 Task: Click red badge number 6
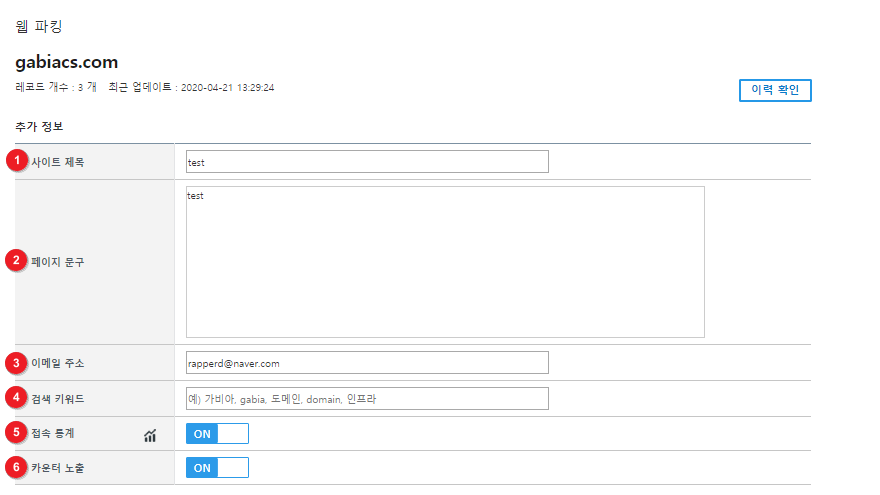click(x=16, y=467)
